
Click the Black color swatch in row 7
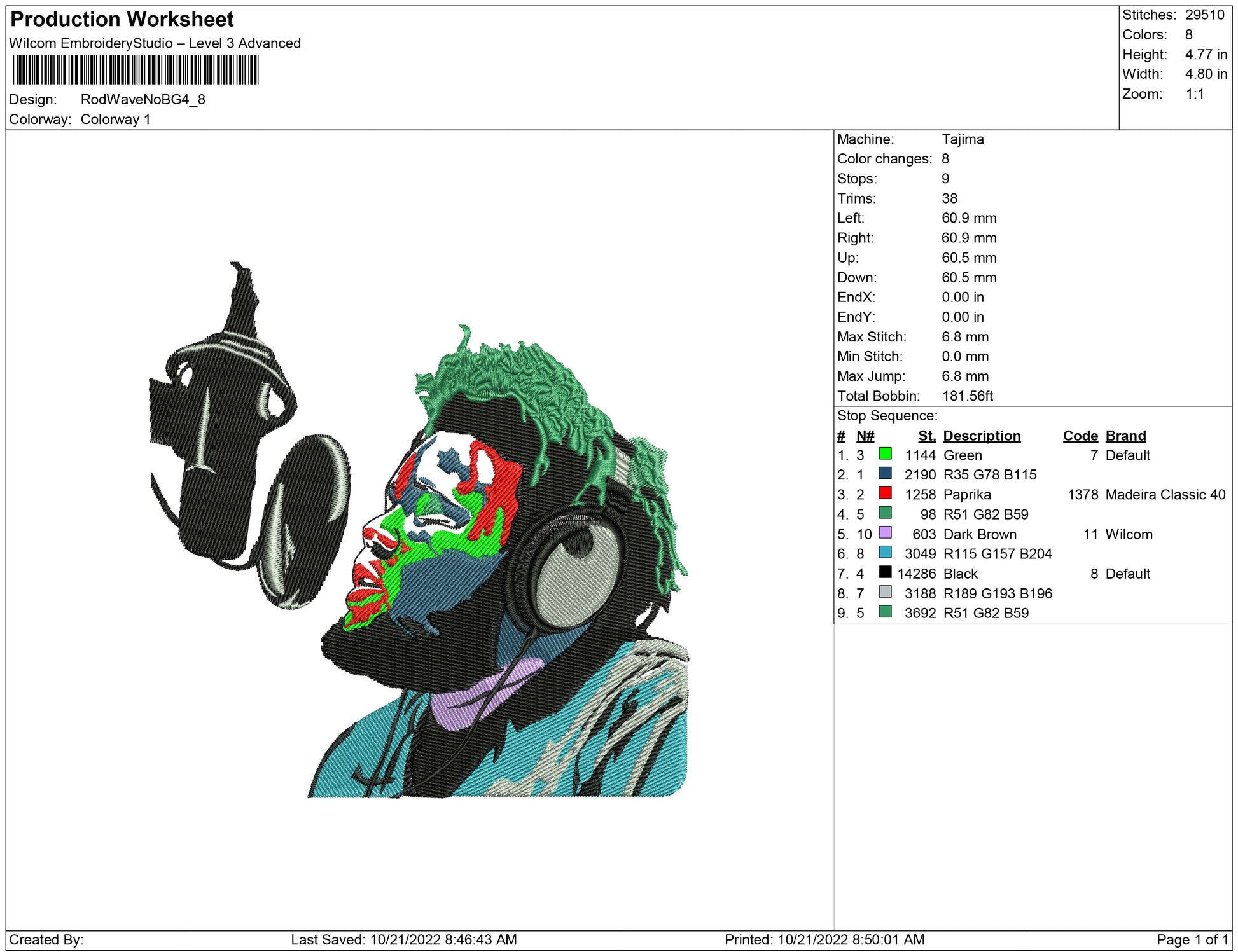pos(885,572)
